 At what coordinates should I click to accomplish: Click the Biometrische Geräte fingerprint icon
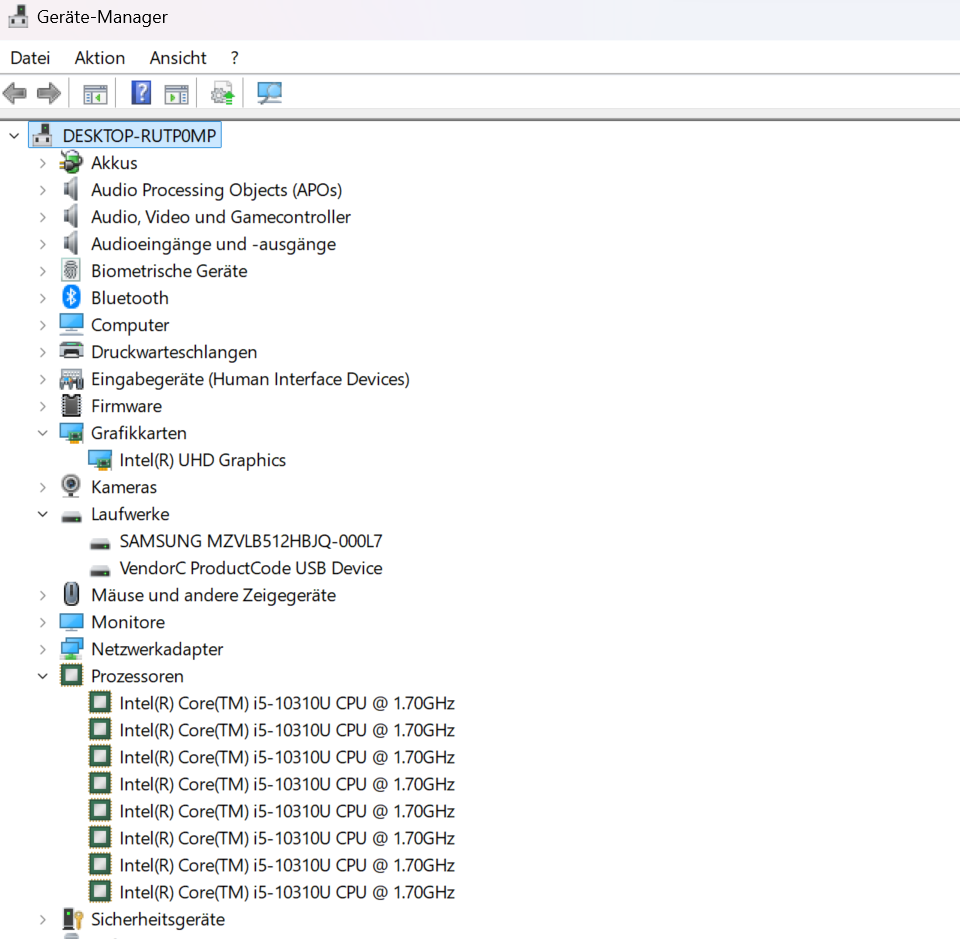pos(71,271)
